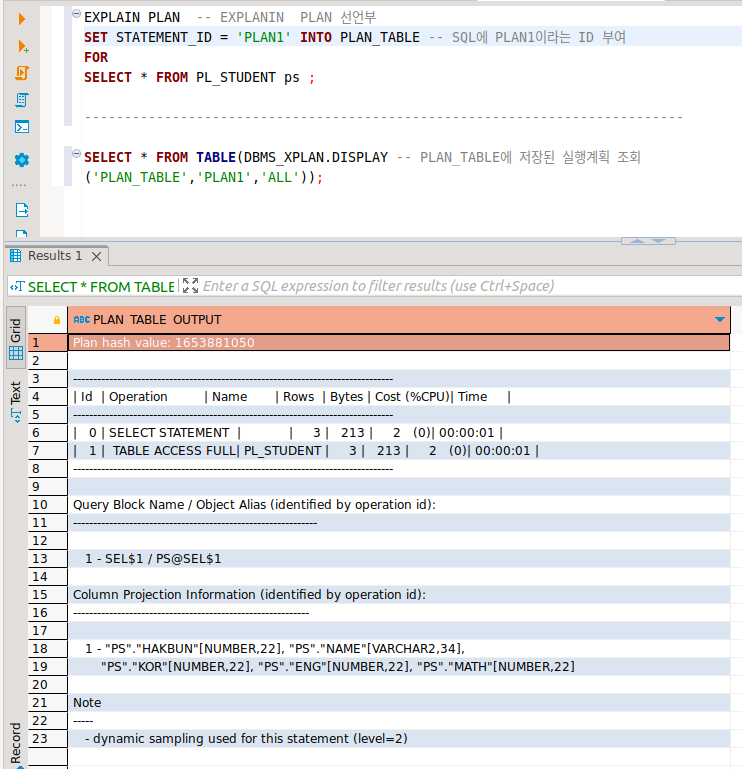Select the HAKBUN NAME projection row
The width and height of the screenshot is (742, 769).
399,648
